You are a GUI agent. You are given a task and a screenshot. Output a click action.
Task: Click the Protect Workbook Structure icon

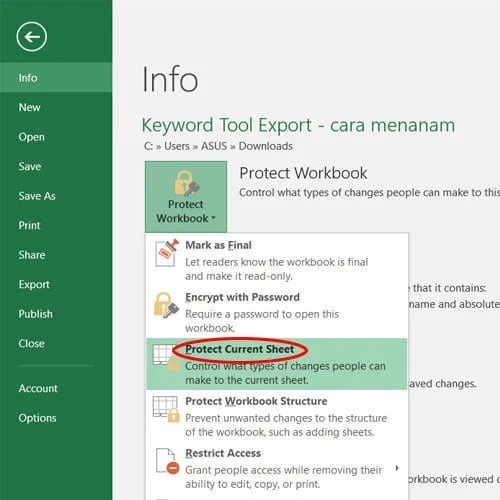coord(166,409)
